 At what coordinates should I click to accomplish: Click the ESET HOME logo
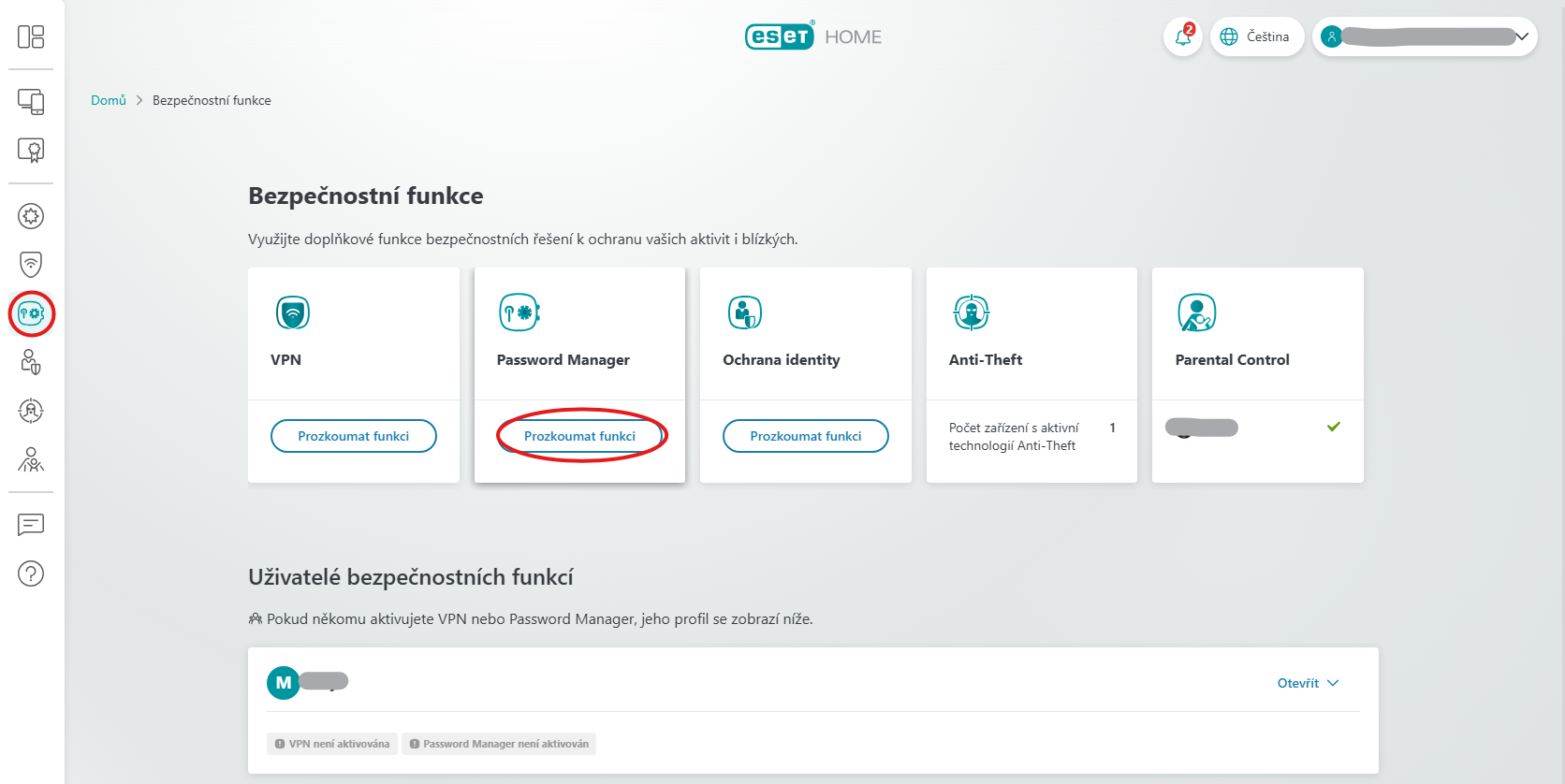coord(813,36)
